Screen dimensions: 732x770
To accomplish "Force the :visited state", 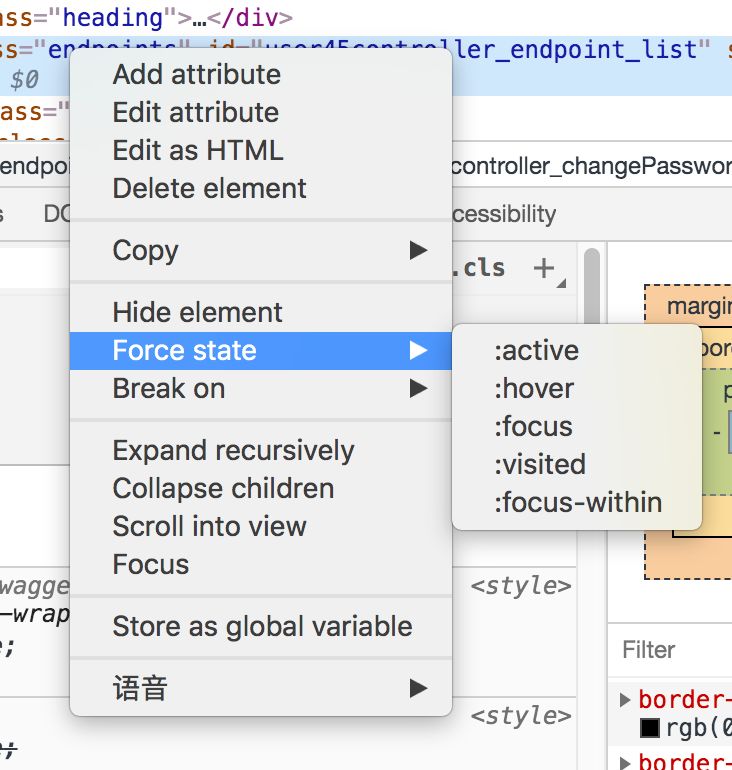I will point(577,465).
